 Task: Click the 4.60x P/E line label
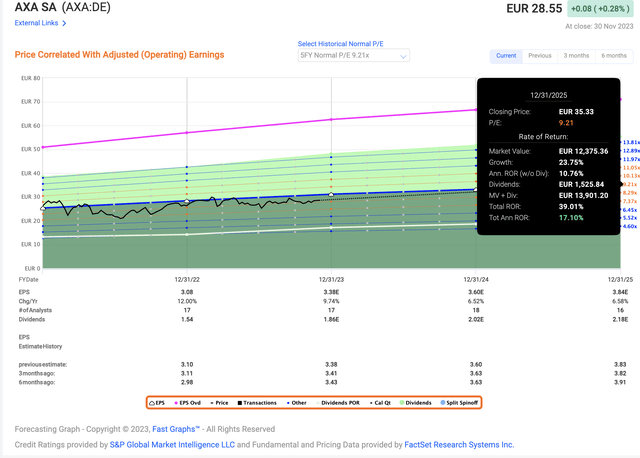pyautogui.click(x=630, y=226)
